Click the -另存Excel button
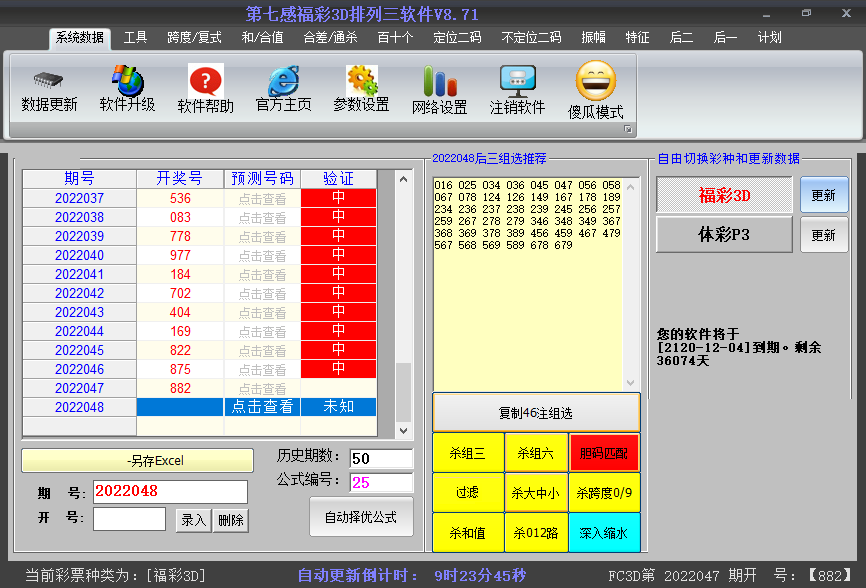 click(x=138, y=460)
